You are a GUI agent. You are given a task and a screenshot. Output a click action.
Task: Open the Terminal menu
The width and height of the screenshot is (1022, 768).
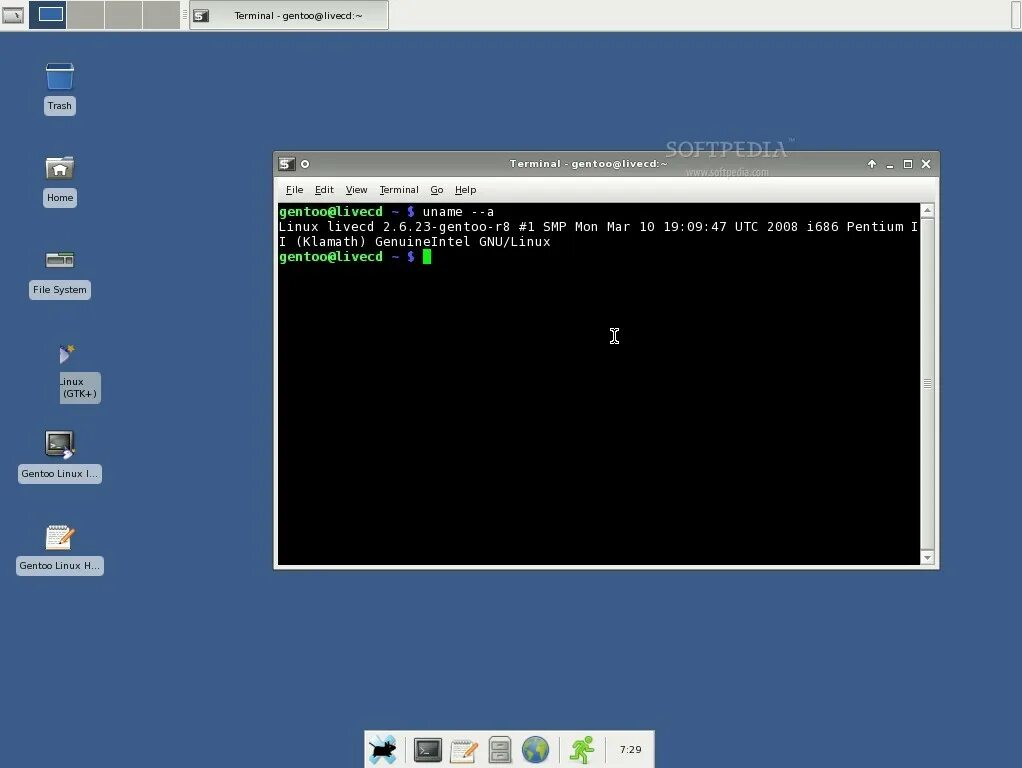399,190
